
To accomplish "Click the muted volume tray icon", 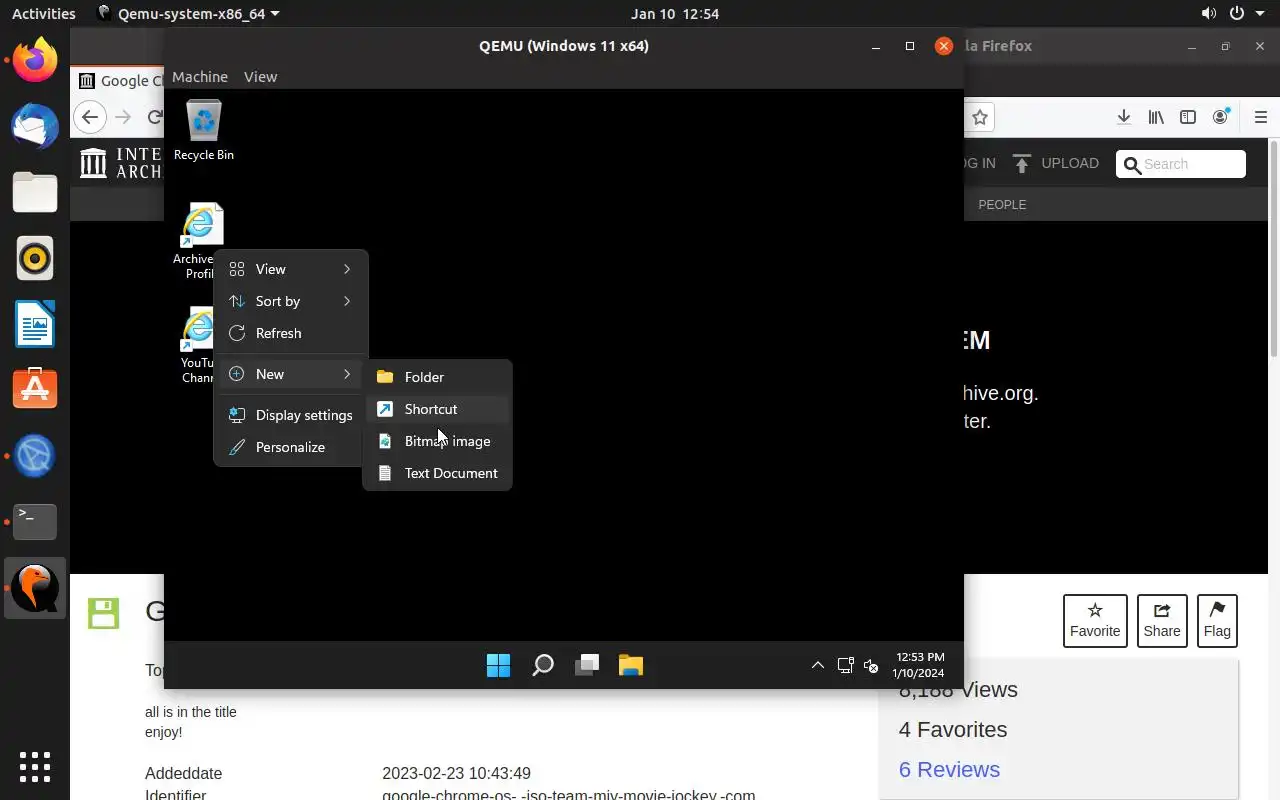I will click(871, 665).
